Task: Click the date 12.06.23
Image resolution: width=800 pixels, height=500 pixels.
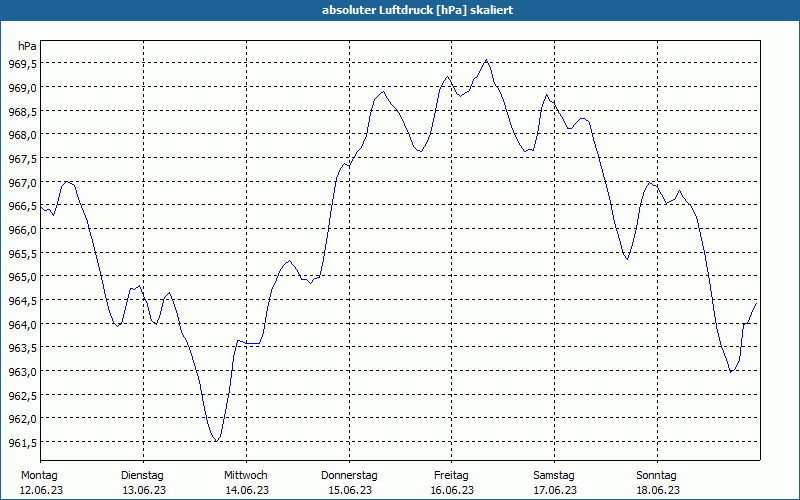Action: [x=41, y=490]
